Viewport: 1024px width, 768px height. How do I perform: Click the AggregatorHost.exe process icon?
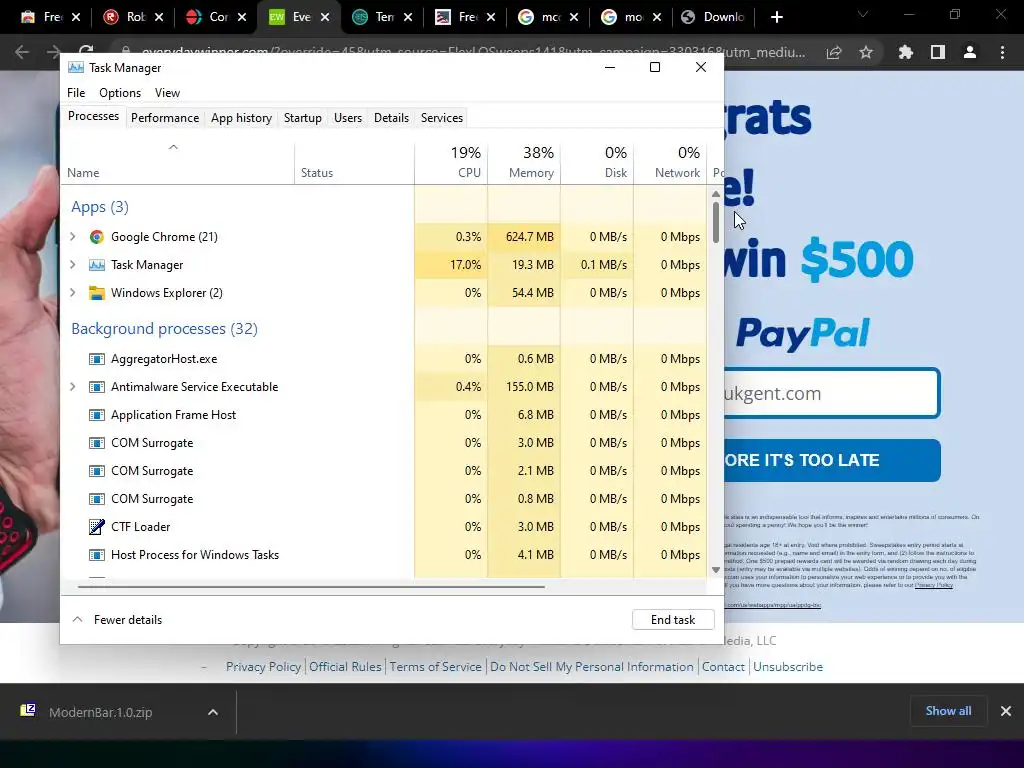[x=97, y=359]
